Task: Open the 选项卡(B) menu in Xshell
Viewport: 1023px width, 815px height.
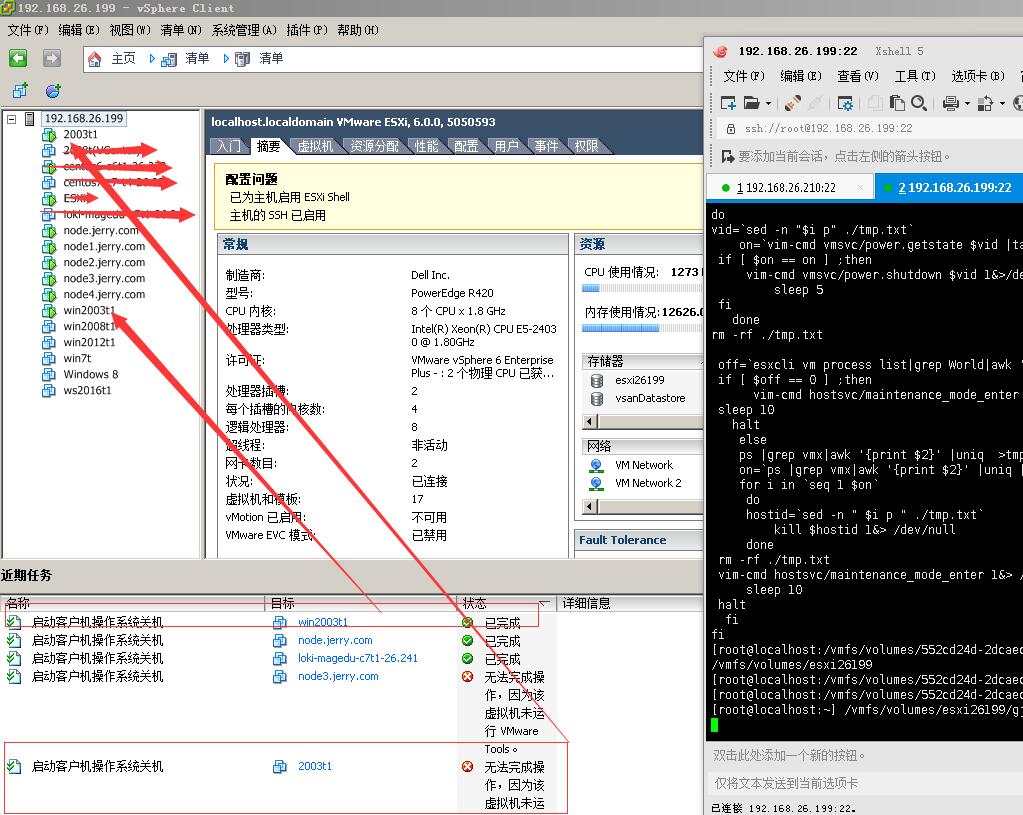Action: (977, 76)
